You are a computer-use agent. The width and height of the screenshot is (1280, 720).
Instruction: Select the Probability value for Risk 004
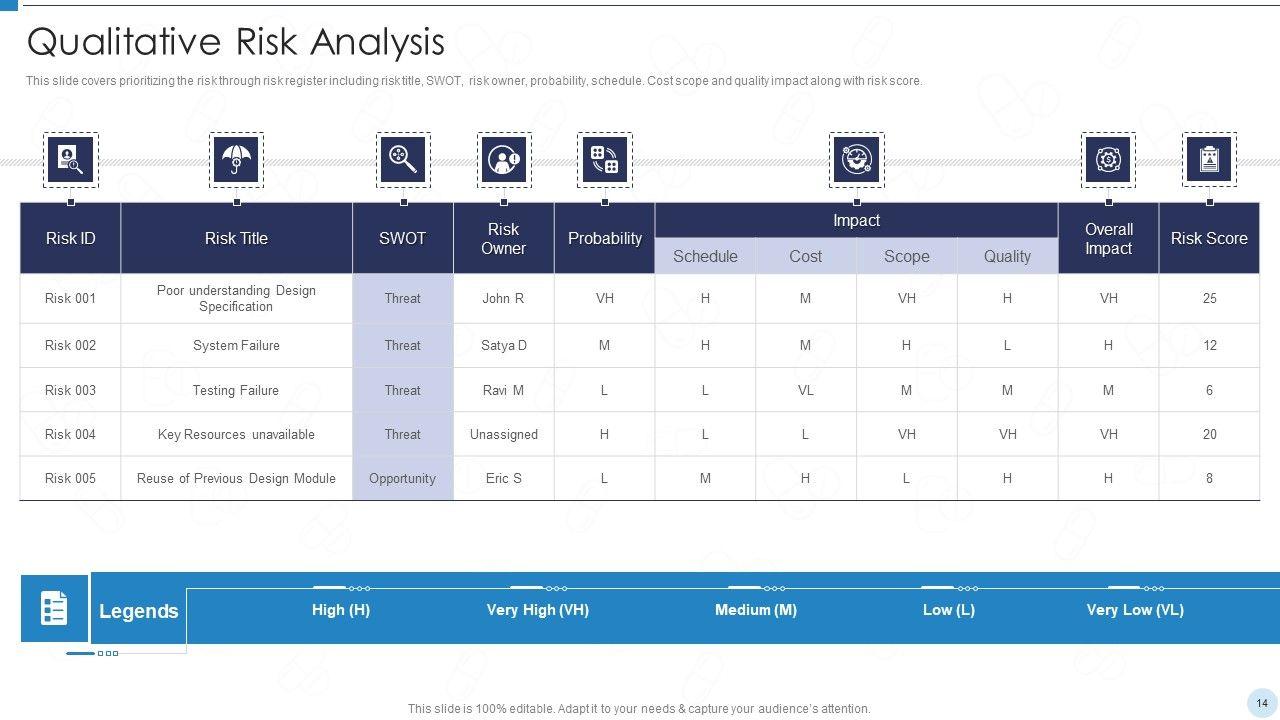(x=604, y=434)
